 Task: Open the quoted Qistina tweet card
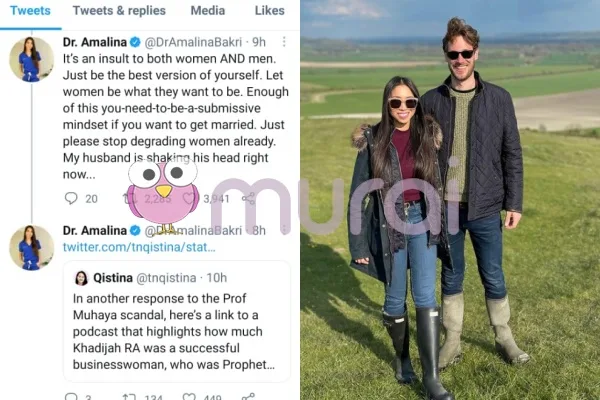click(177, 321)
